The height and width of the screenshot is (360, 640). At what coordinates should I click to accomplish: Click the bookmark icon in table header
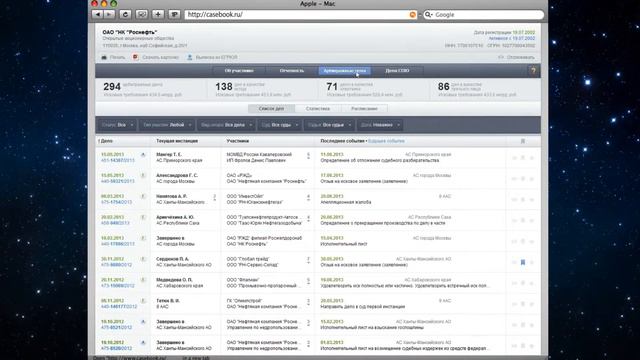tap(522, 141)
